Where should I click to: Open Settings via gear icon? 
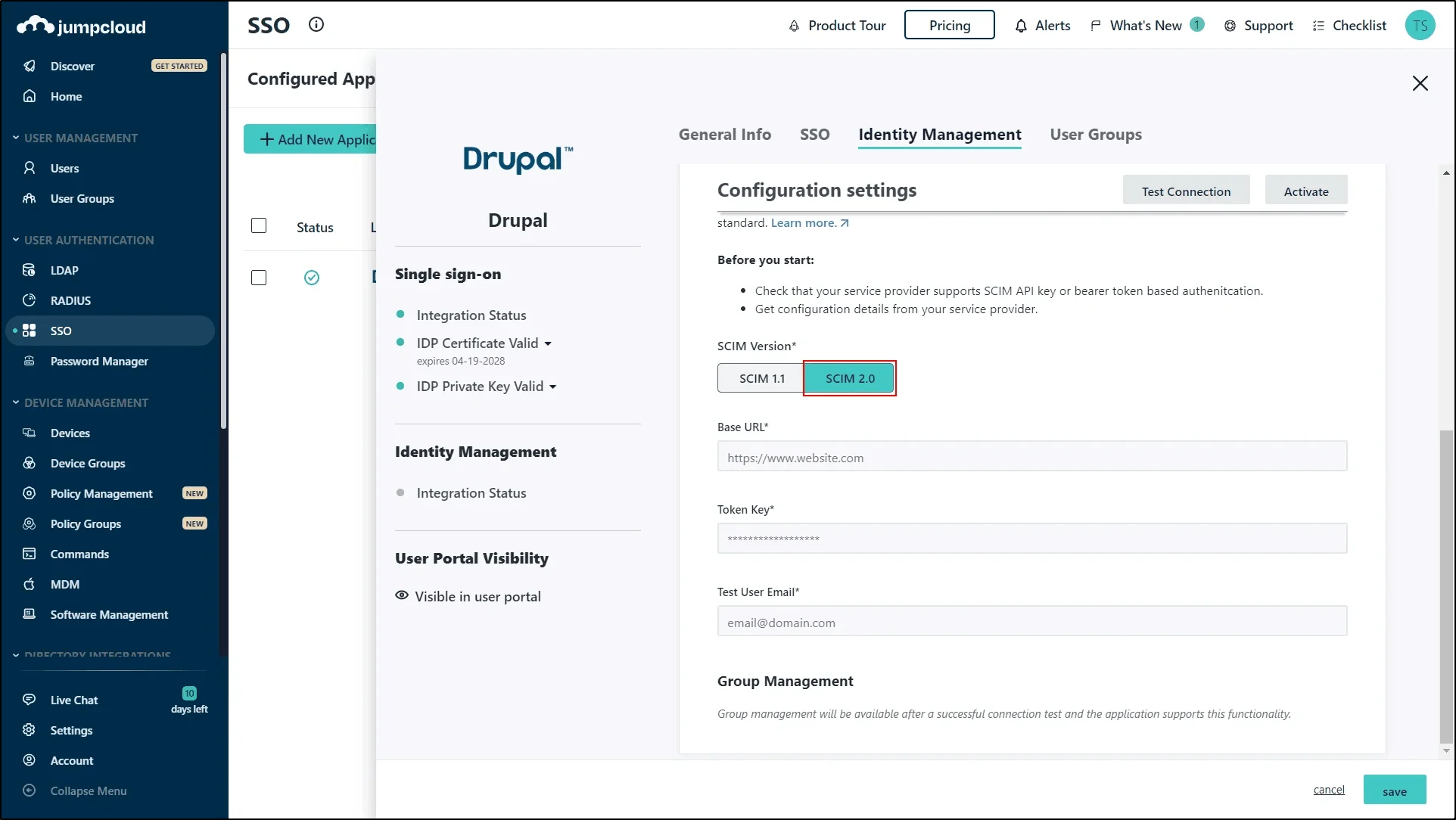click(x=30, y=730)
